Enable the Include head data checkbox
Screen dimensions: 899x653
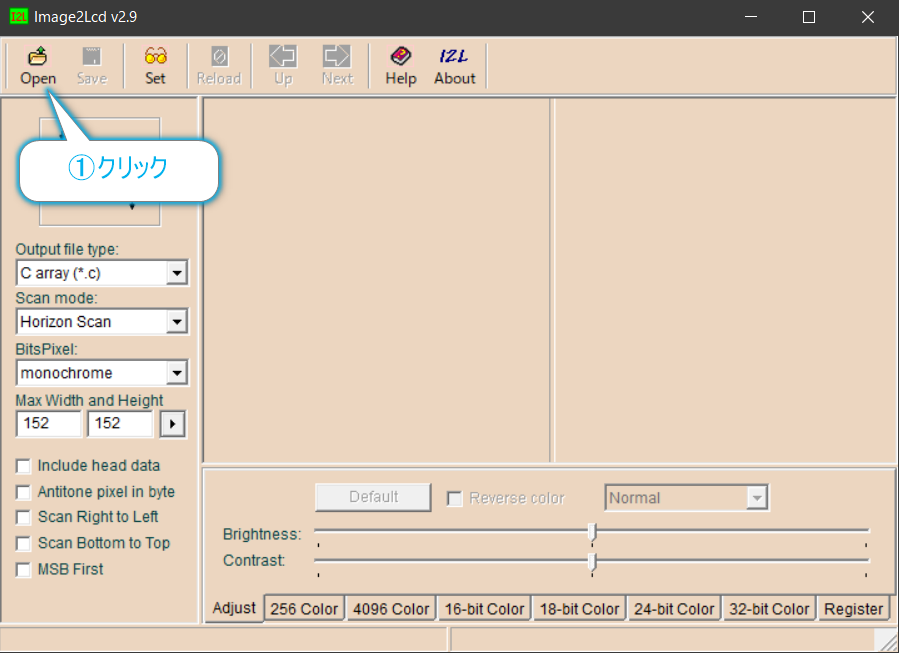tap(23, 465)
